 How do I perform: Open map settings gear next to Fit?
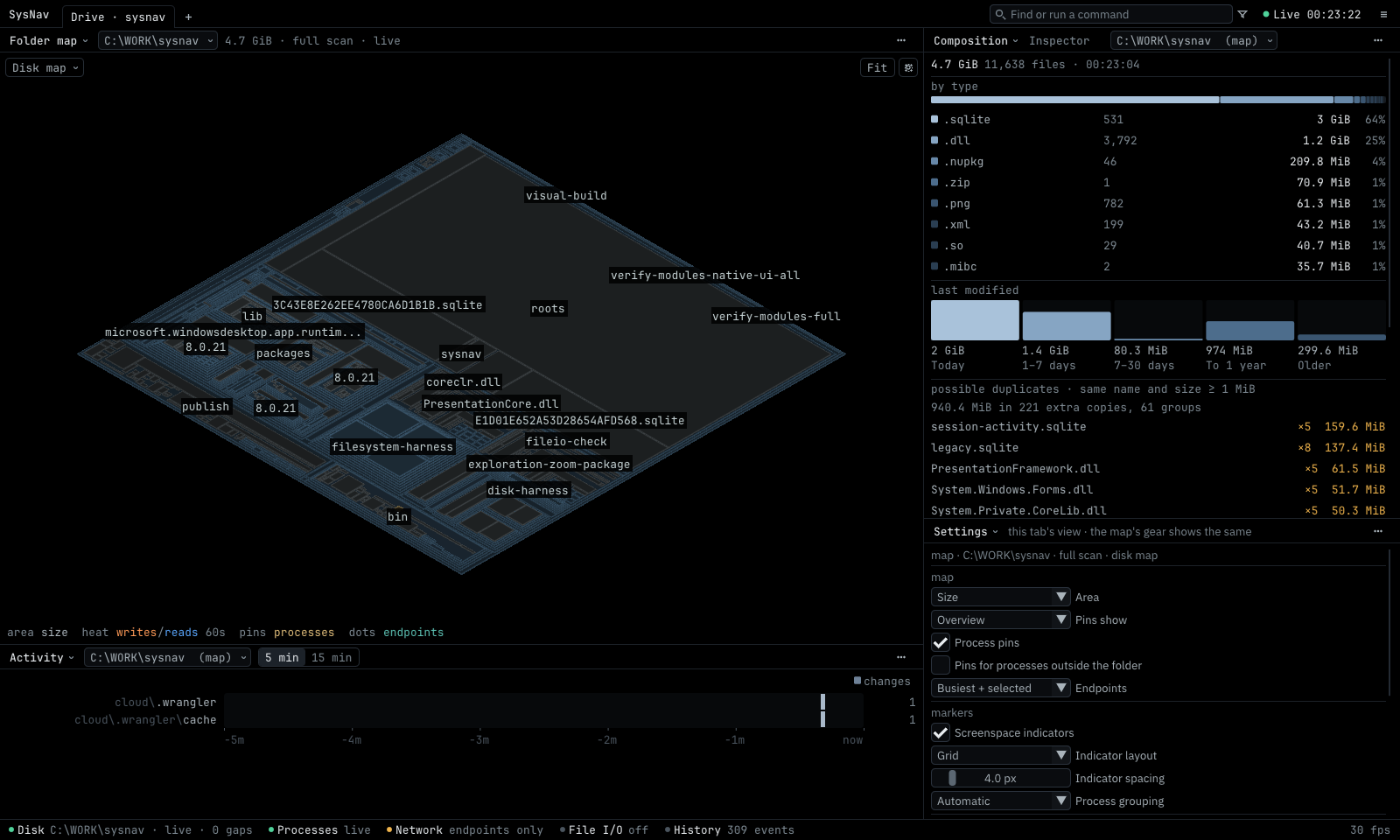pos(908,67)
